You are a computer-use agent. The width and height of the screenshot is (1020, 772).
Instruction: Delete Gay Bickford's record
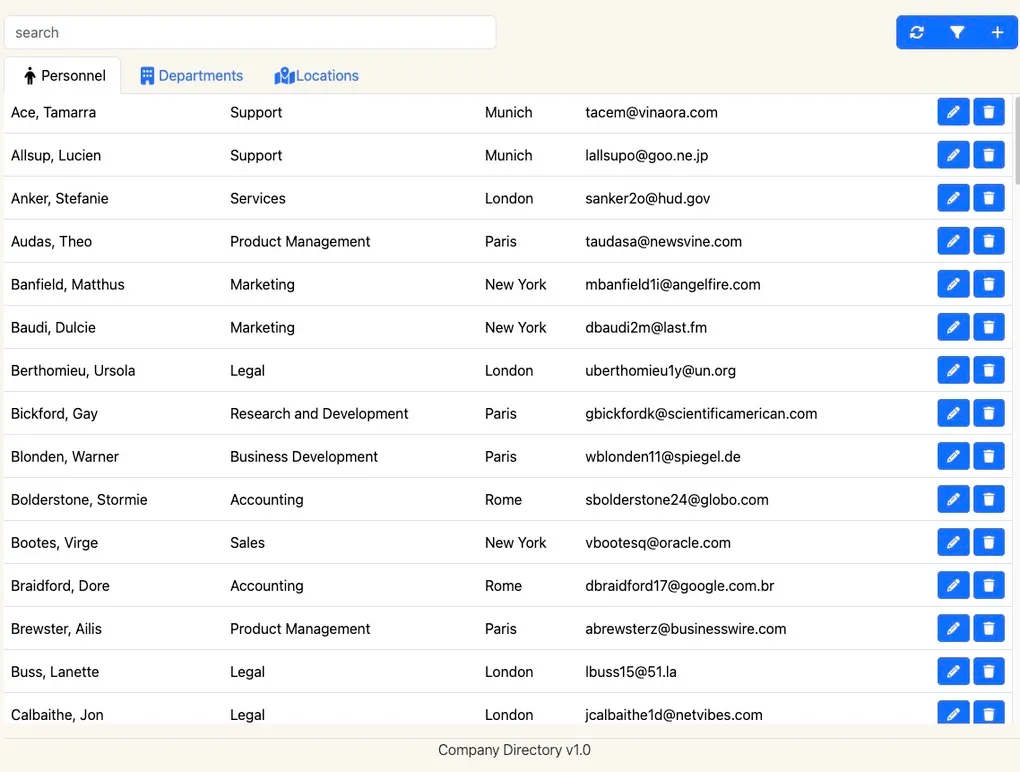[x=989, y=414]
